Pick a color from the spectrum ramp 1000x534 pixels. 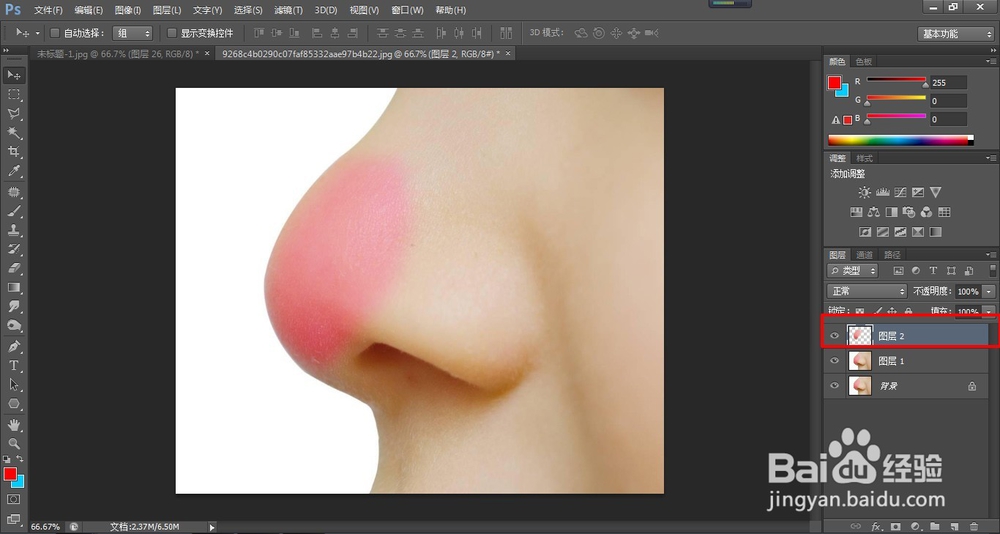pos(901,140)
